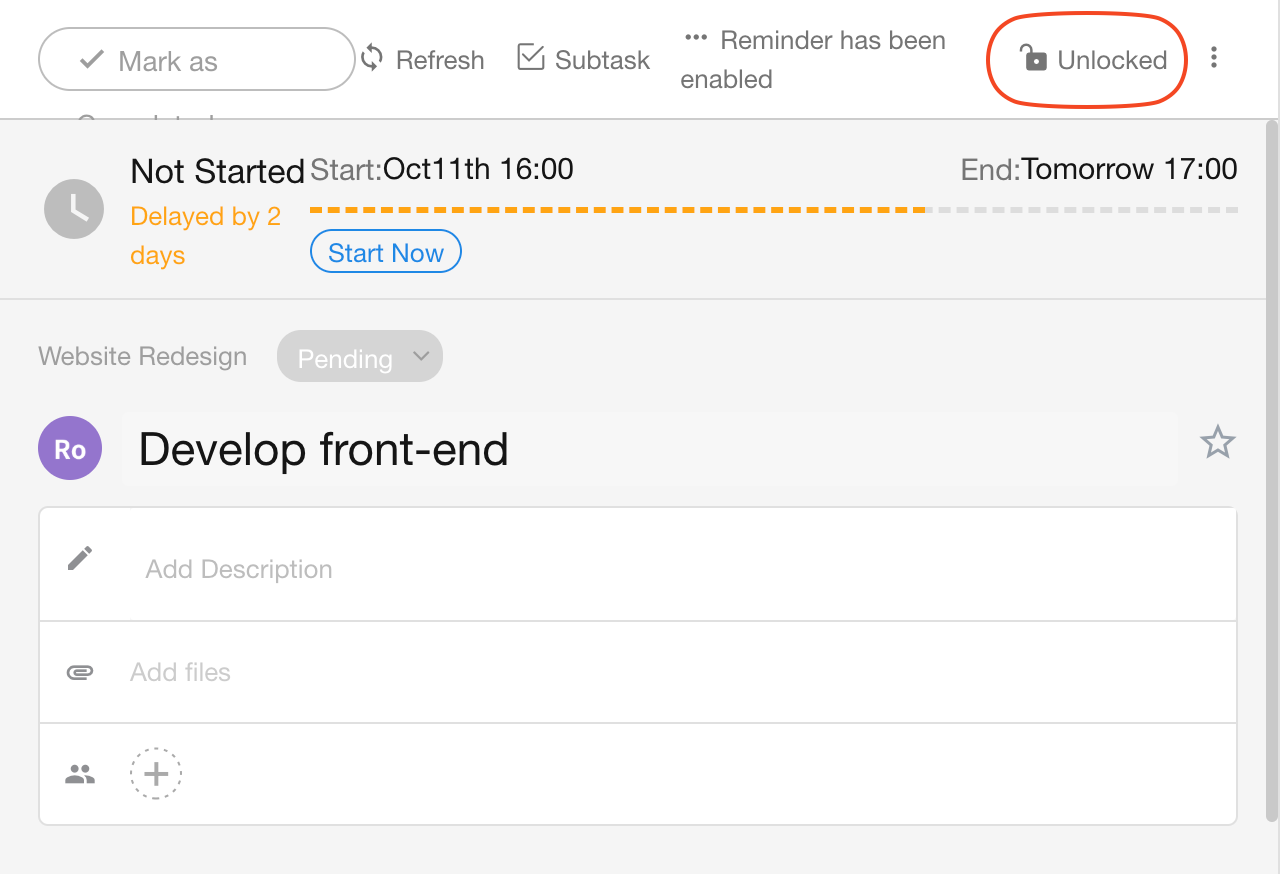
Task: Expand the Pending status dropdown
Action: point(360,357)
